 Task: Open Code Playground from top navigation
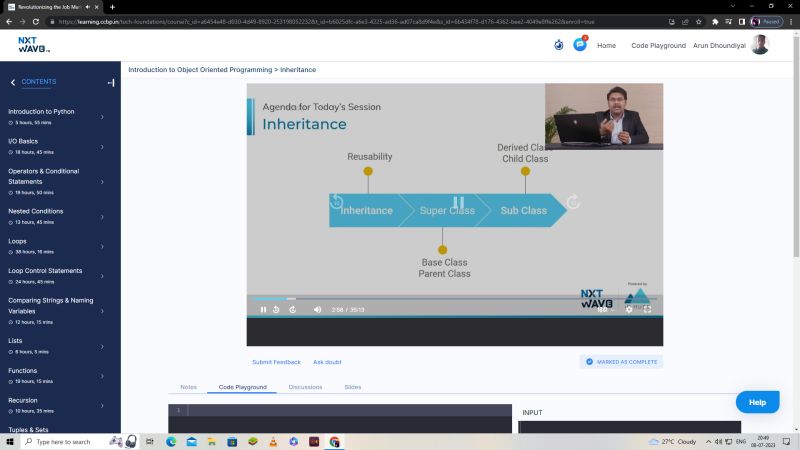click(x=658, y=45)
